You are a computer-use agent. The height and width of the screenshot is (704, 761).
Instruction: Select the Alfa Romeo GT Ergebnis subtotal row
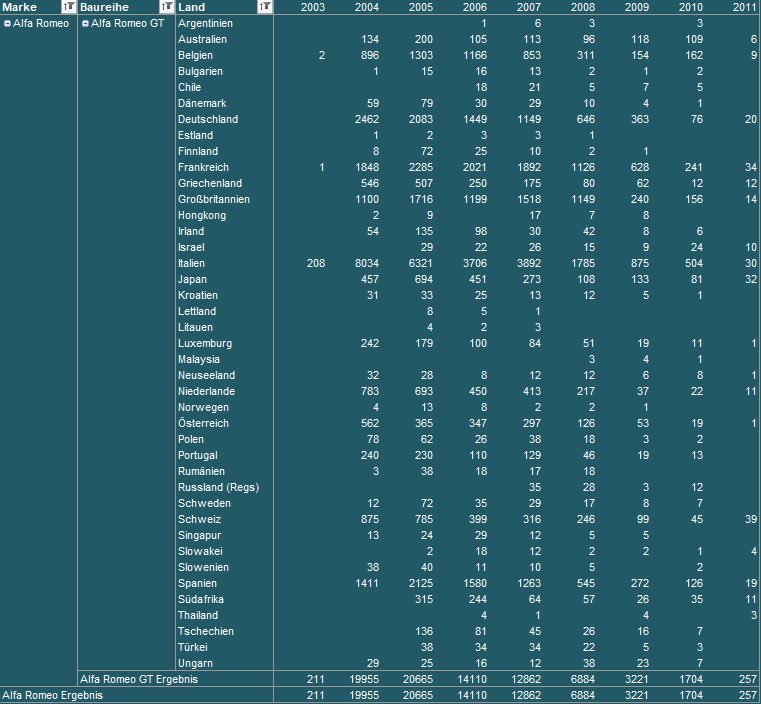(x=419, y=679)
